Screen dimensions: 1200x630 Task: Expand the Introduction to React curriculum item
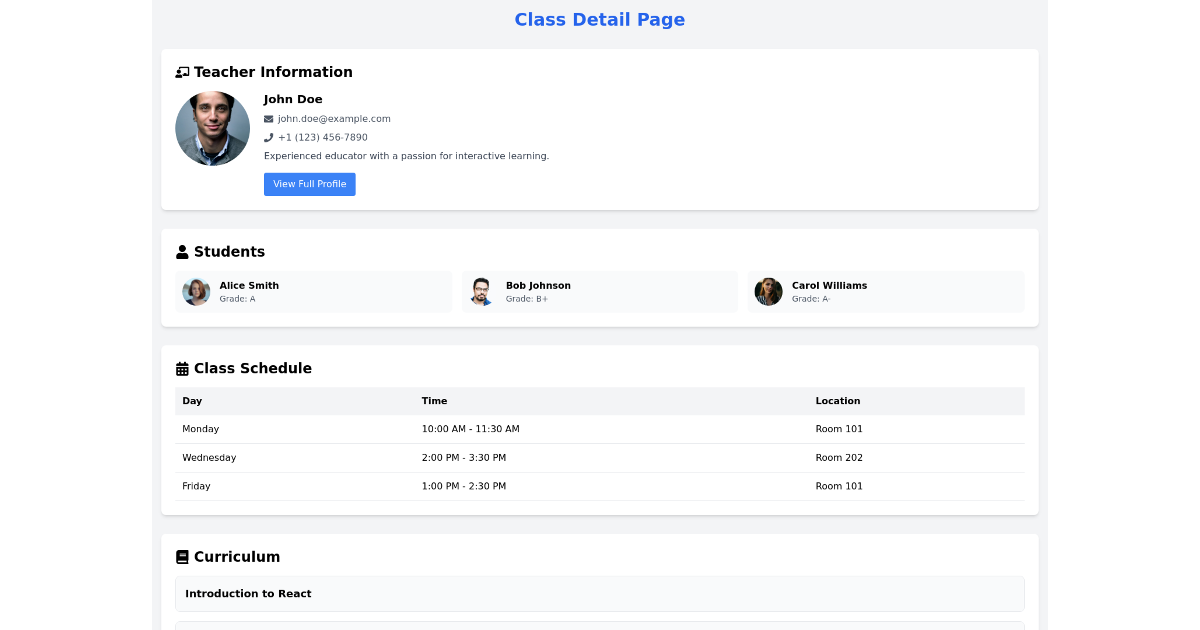click(x=600, y=593)
